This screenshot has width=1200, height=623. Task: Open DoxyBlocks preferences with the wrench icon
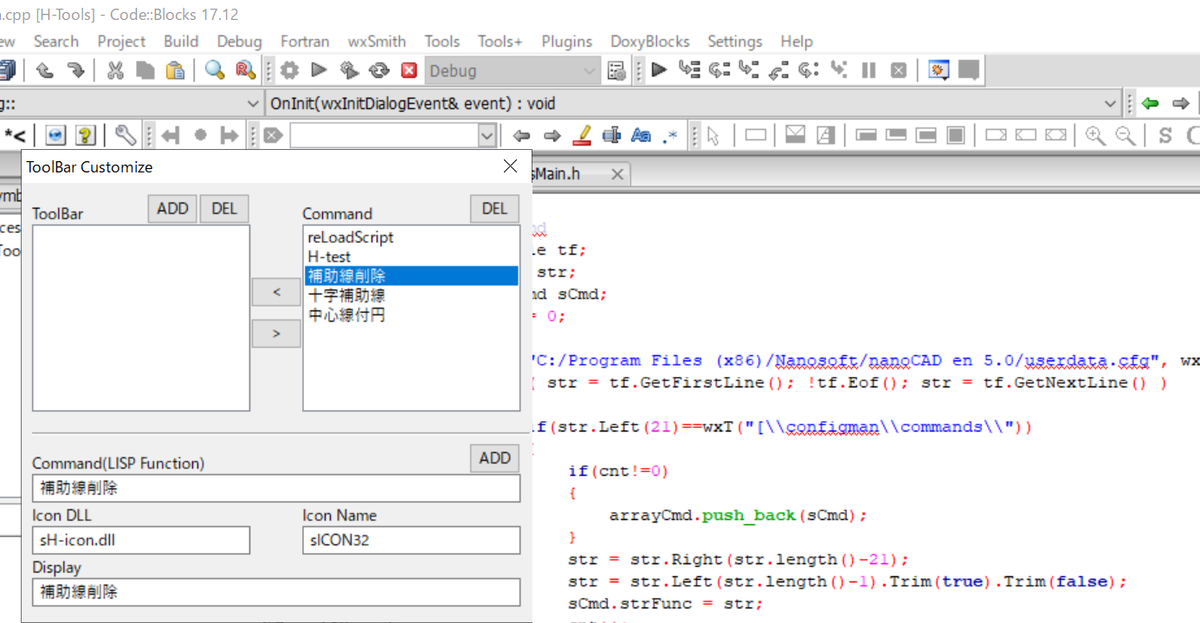[126, 135]
